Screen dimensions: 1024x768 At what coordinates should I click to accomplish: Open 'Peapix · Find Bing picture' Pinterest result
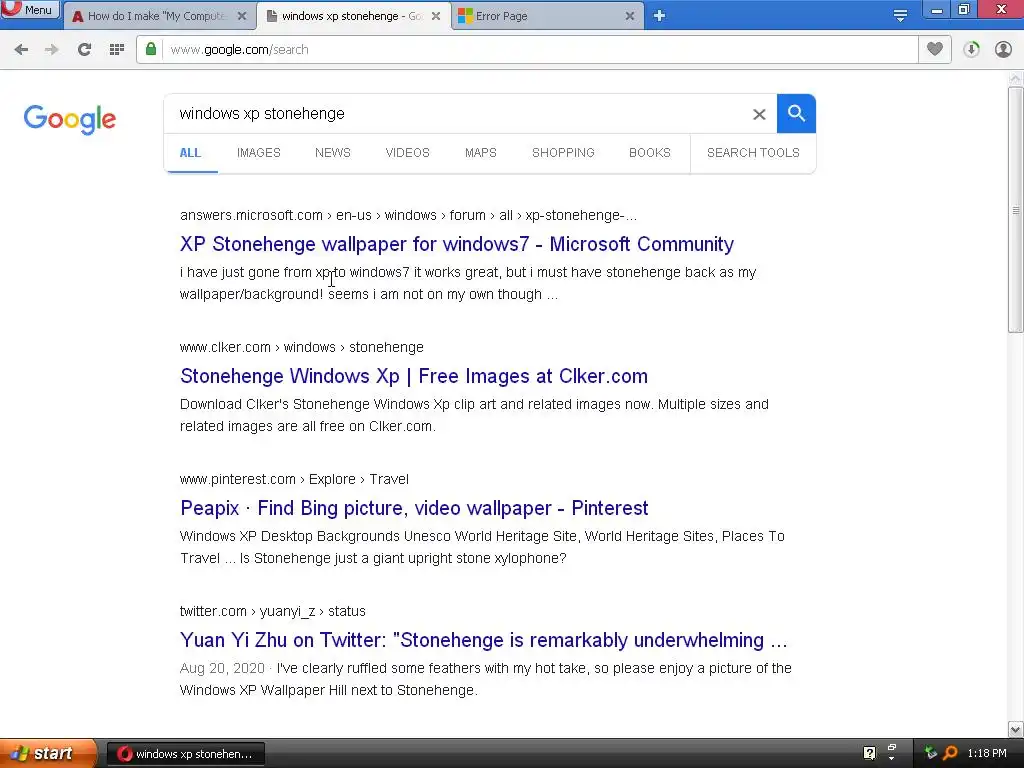pyautogui.click(x=414, y=508)
